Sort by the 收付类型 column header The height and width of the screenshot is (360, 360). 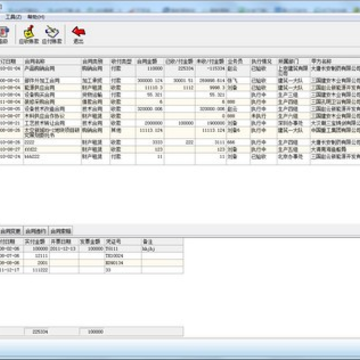tap(123, 62)
